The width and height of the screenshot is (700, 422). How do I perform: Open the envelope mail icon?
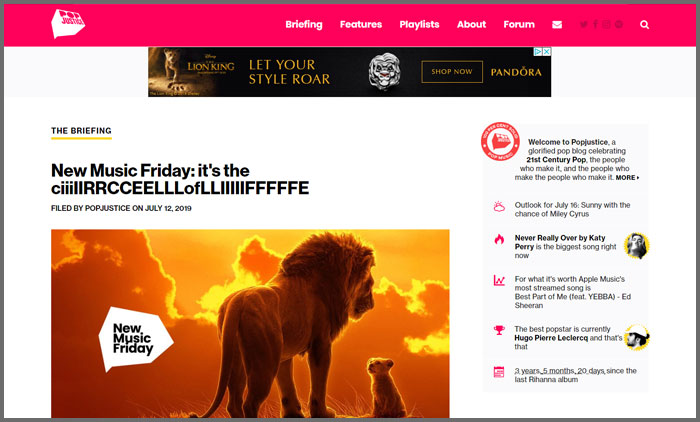557,25
